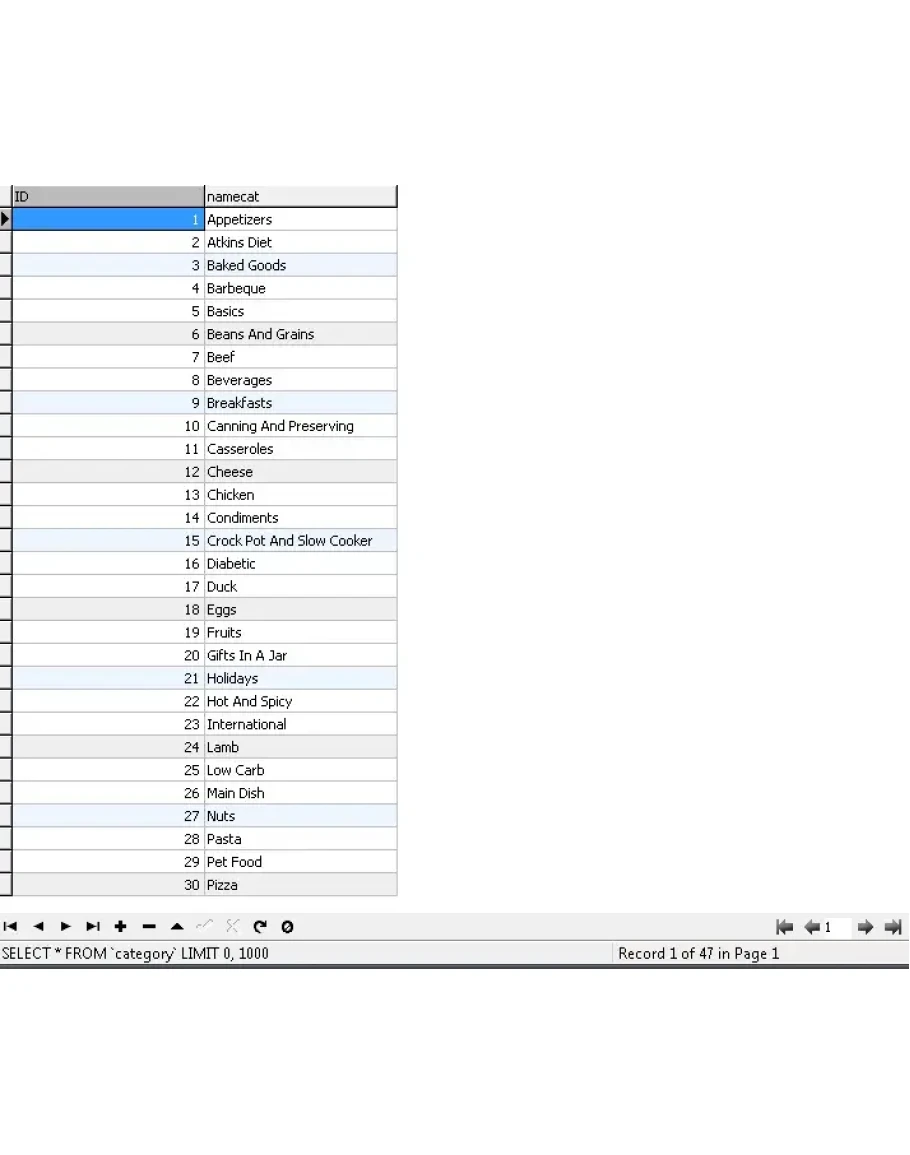
Task: Sort by the ID column header
Action: click(107, 197)
